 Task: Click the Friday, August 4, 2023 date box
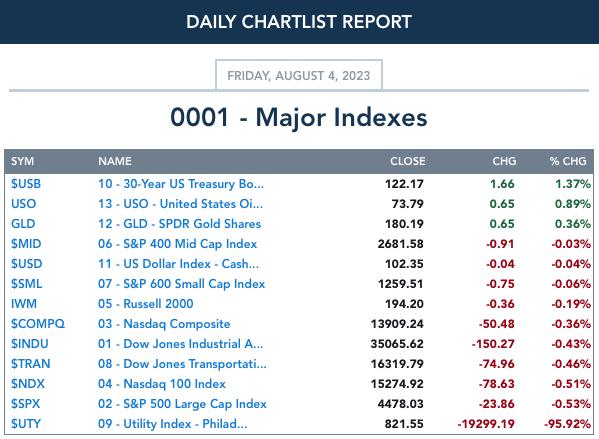tap(299, 75)
